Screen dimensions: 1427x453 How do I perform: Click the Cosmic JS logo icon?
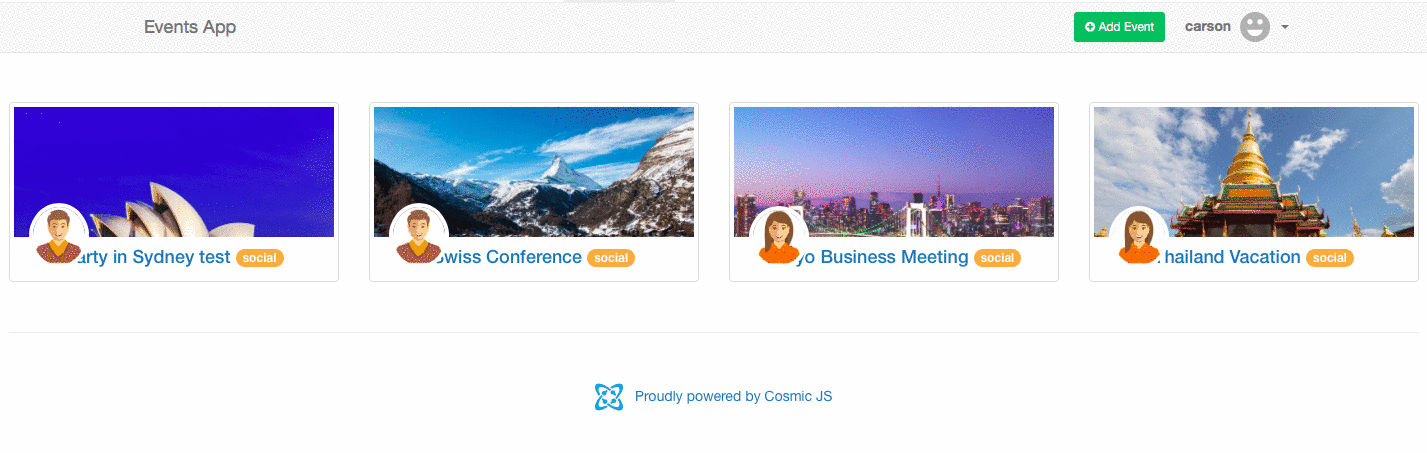(609, 397)
